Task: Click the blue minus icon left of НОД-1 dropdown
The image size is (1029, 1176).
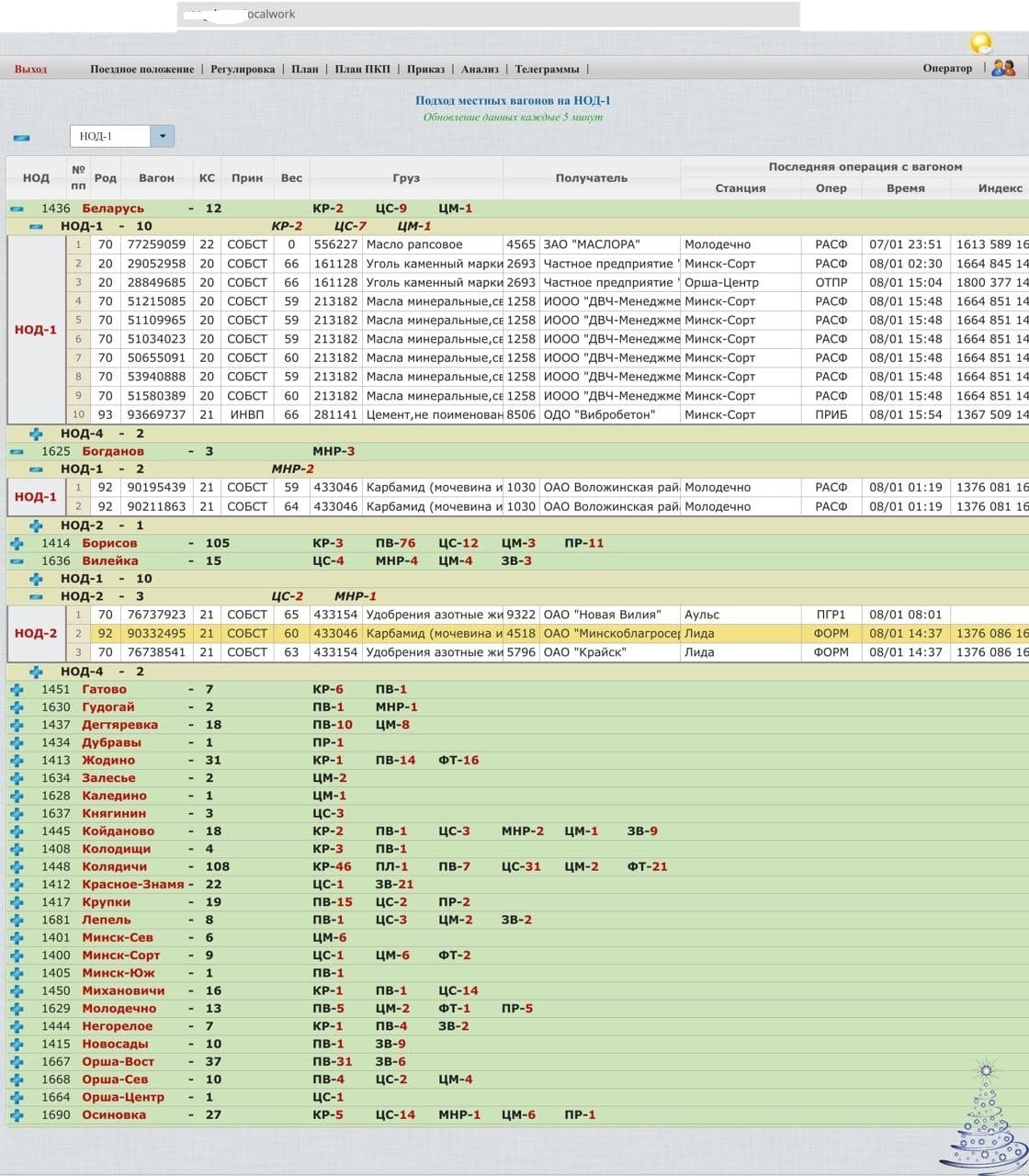Action: point(22,138)
